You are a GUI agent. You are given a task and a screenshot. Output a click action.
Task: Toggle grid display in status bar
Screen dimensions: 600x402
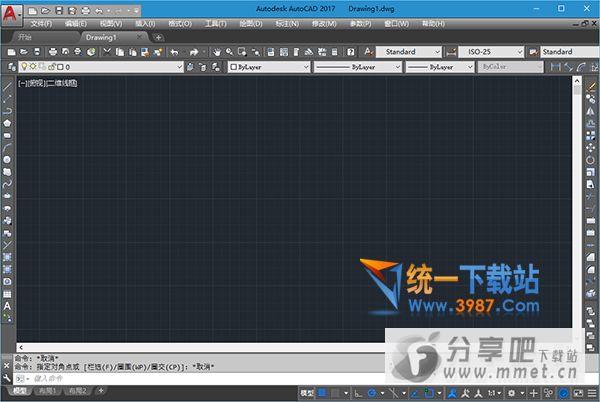click(x=323, y=393)
